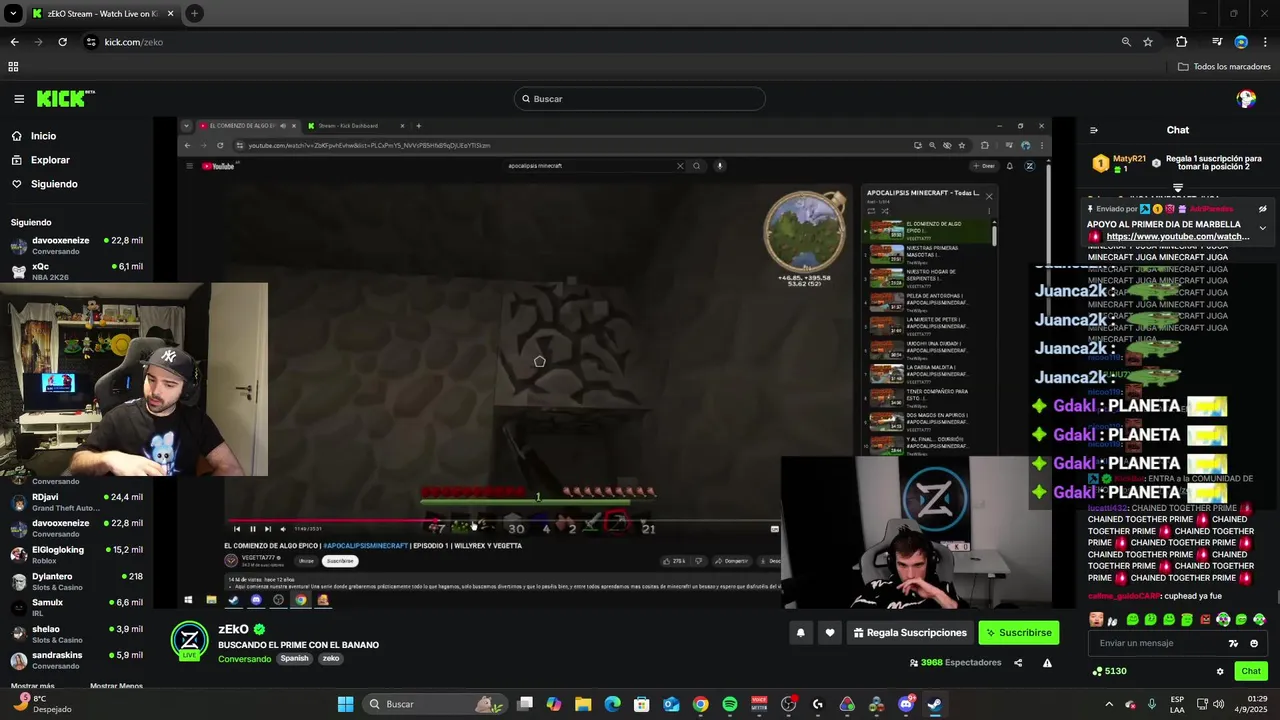
Task: Open the Kick hamburger sidebar menu
Action: [x=19, y=99]
